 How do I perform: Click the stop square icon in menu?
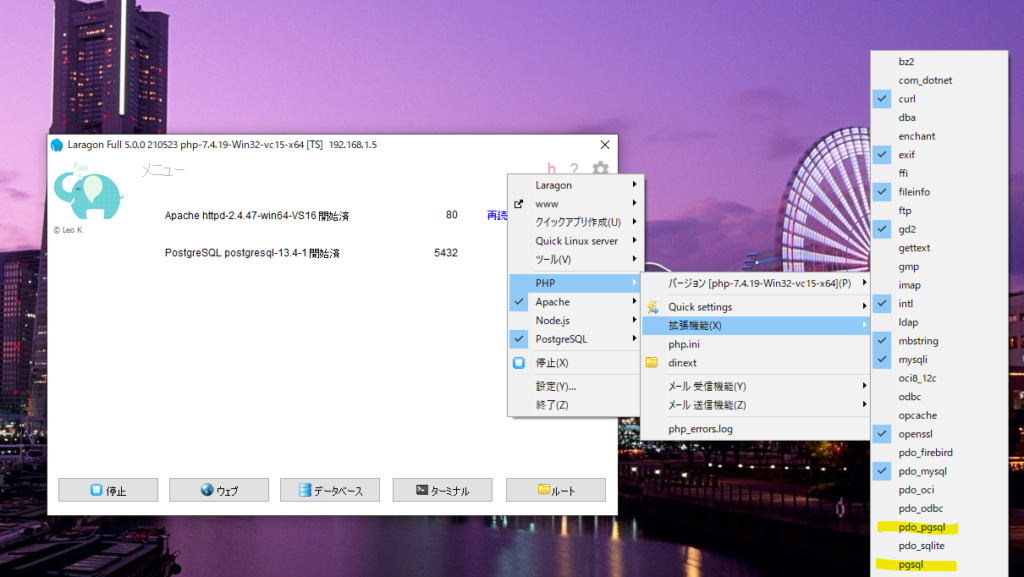[519, 362]
